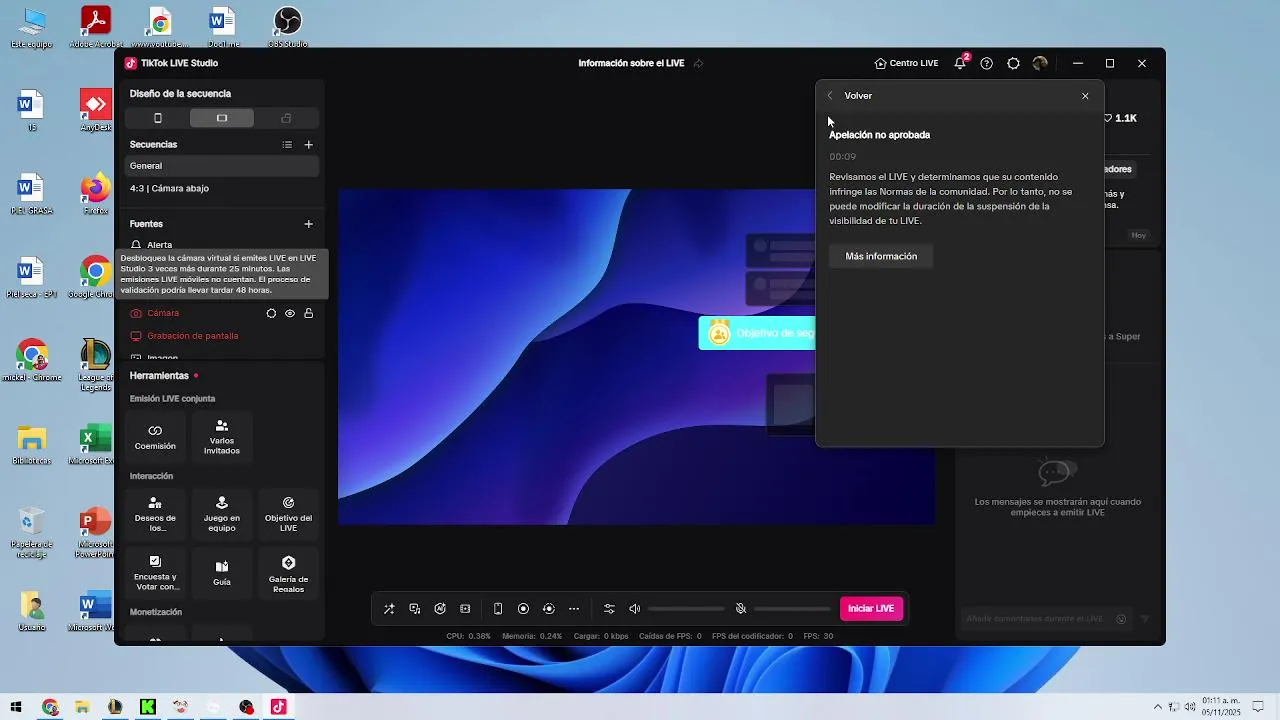Click the emoji icon in comment field
This screenshot has height=720, width=1280.
(x=1121, y=619)
